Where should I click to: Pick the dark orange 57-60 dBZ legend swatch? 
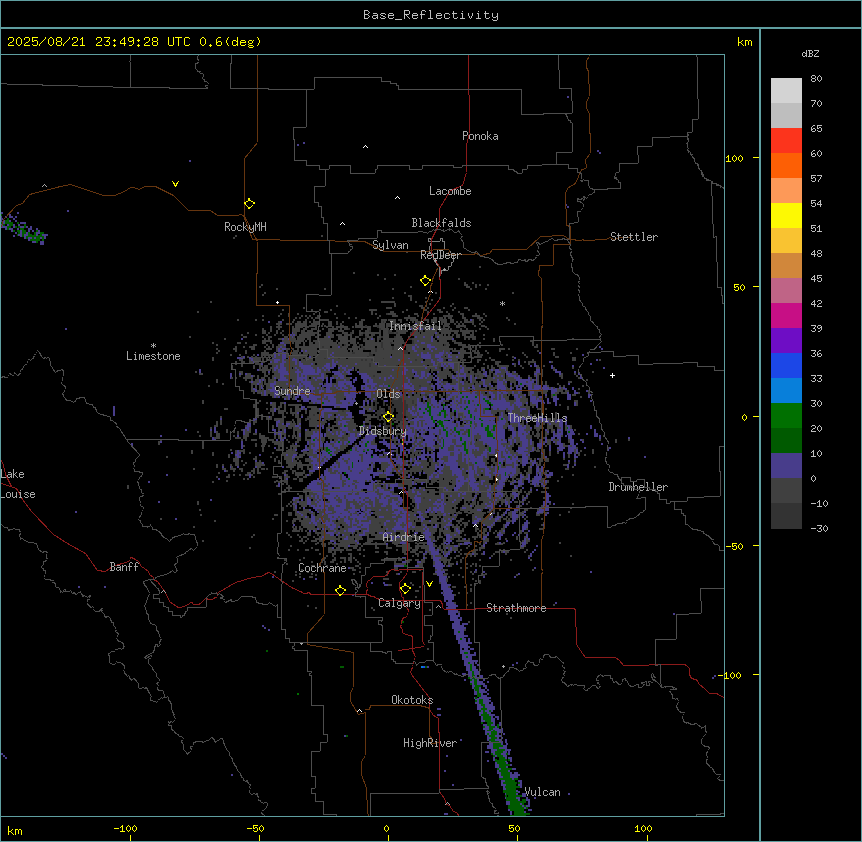click(786, 165)
